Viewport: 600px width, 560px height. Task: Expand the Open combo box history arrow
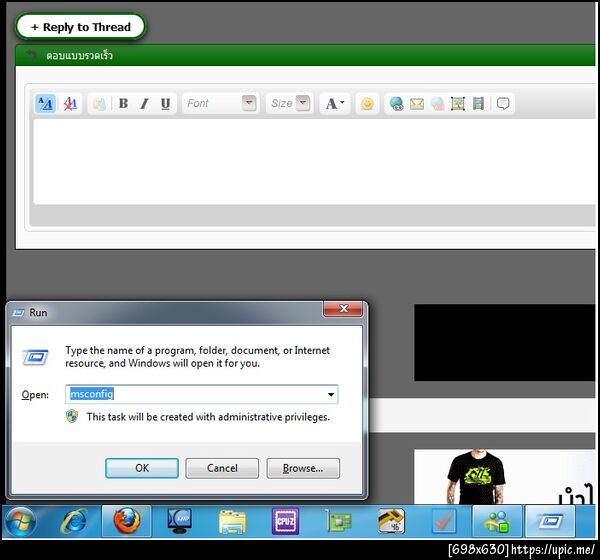point(331,394)
